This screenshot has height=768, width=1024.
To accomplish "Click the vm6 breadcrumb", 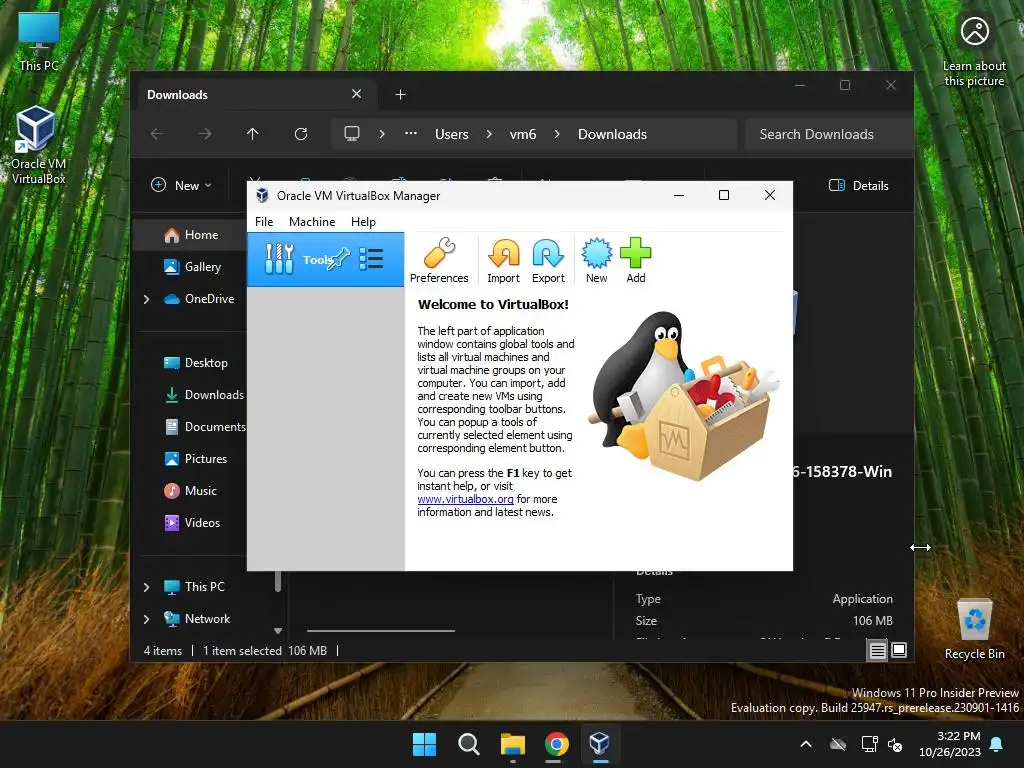I will tap(522, 134).
